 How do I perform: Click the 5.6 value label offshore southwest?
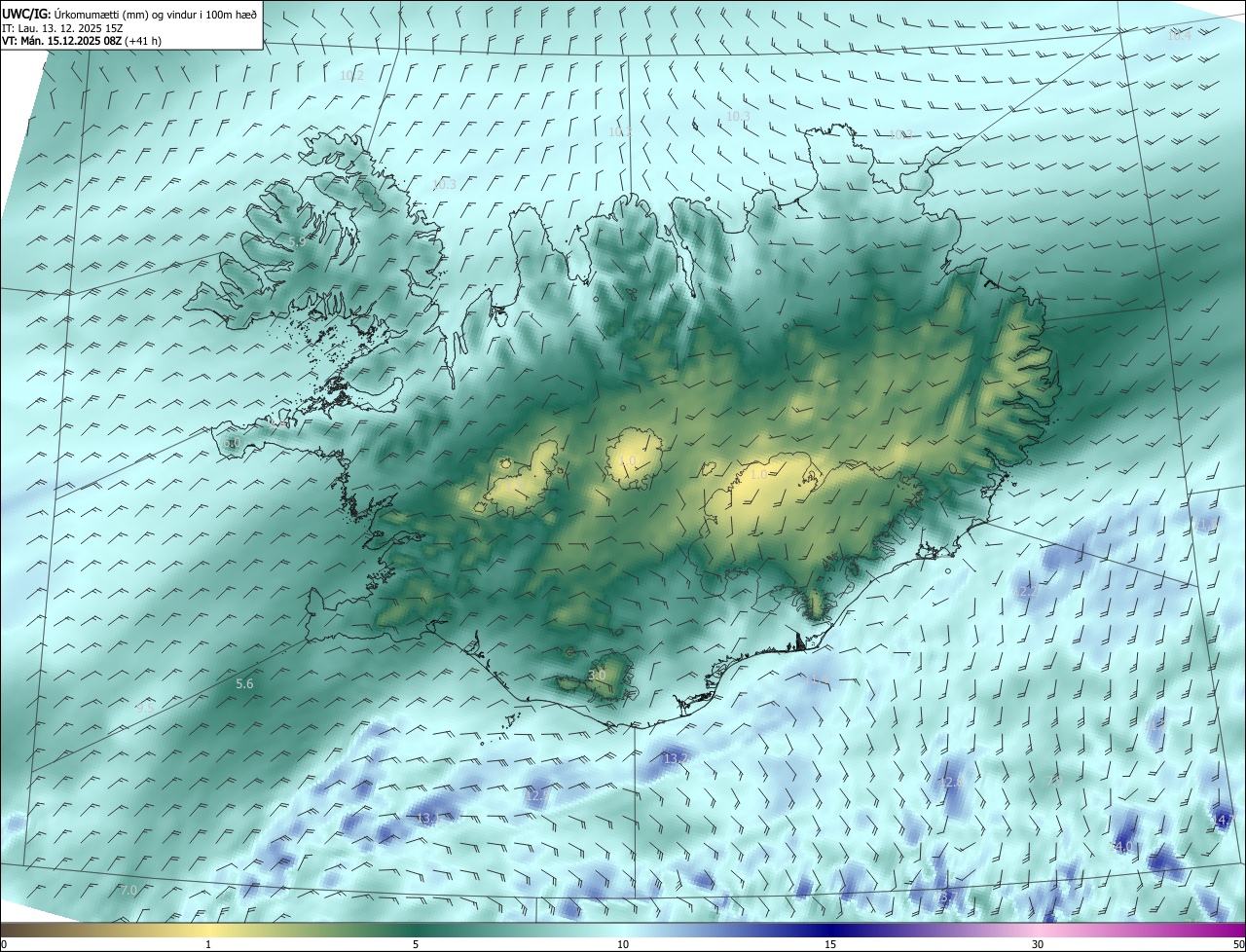(x=244, y=684)
